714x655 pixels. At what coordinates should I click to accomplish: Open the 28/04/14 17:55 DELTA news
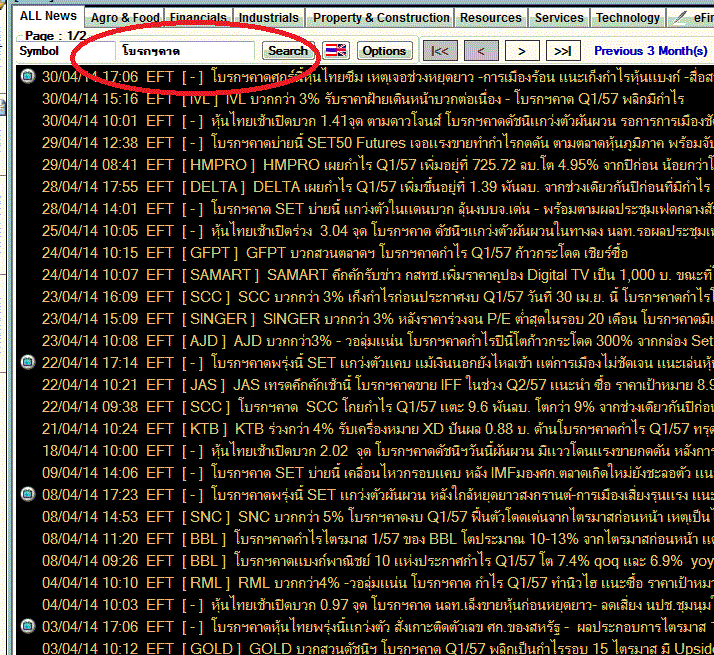364,186
